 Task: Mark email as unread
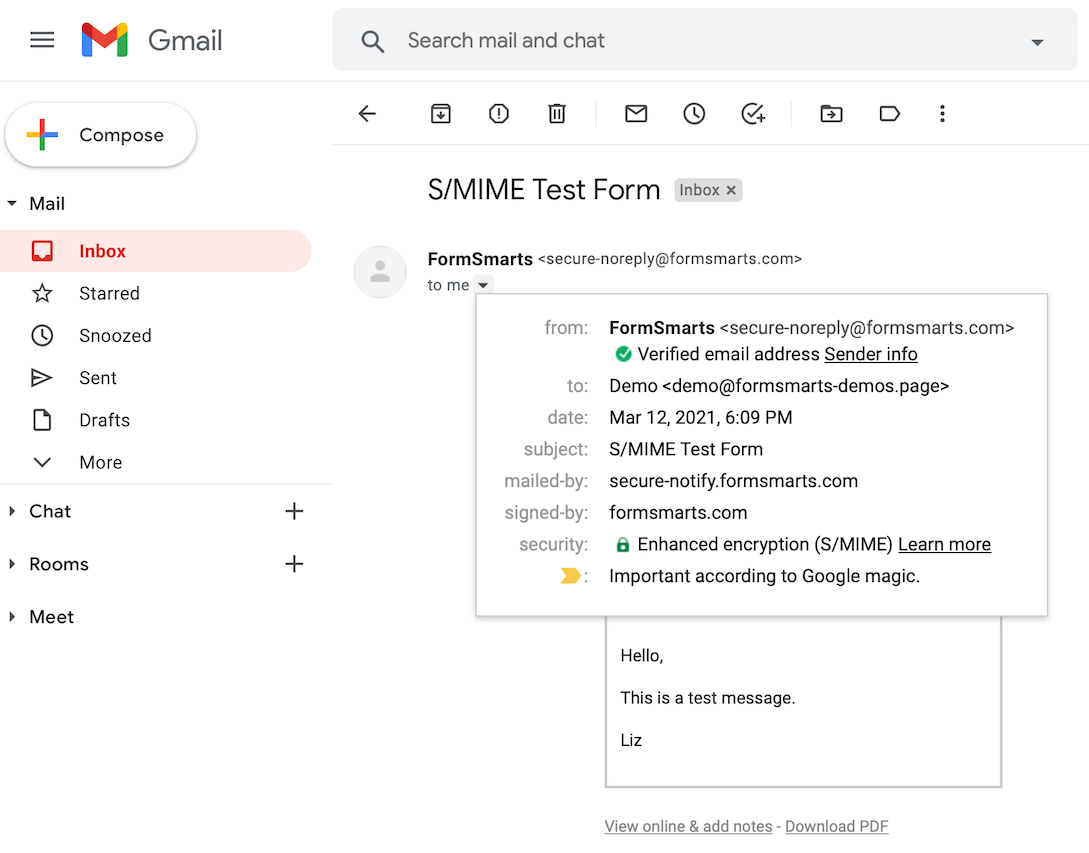(x=635, y=113)
